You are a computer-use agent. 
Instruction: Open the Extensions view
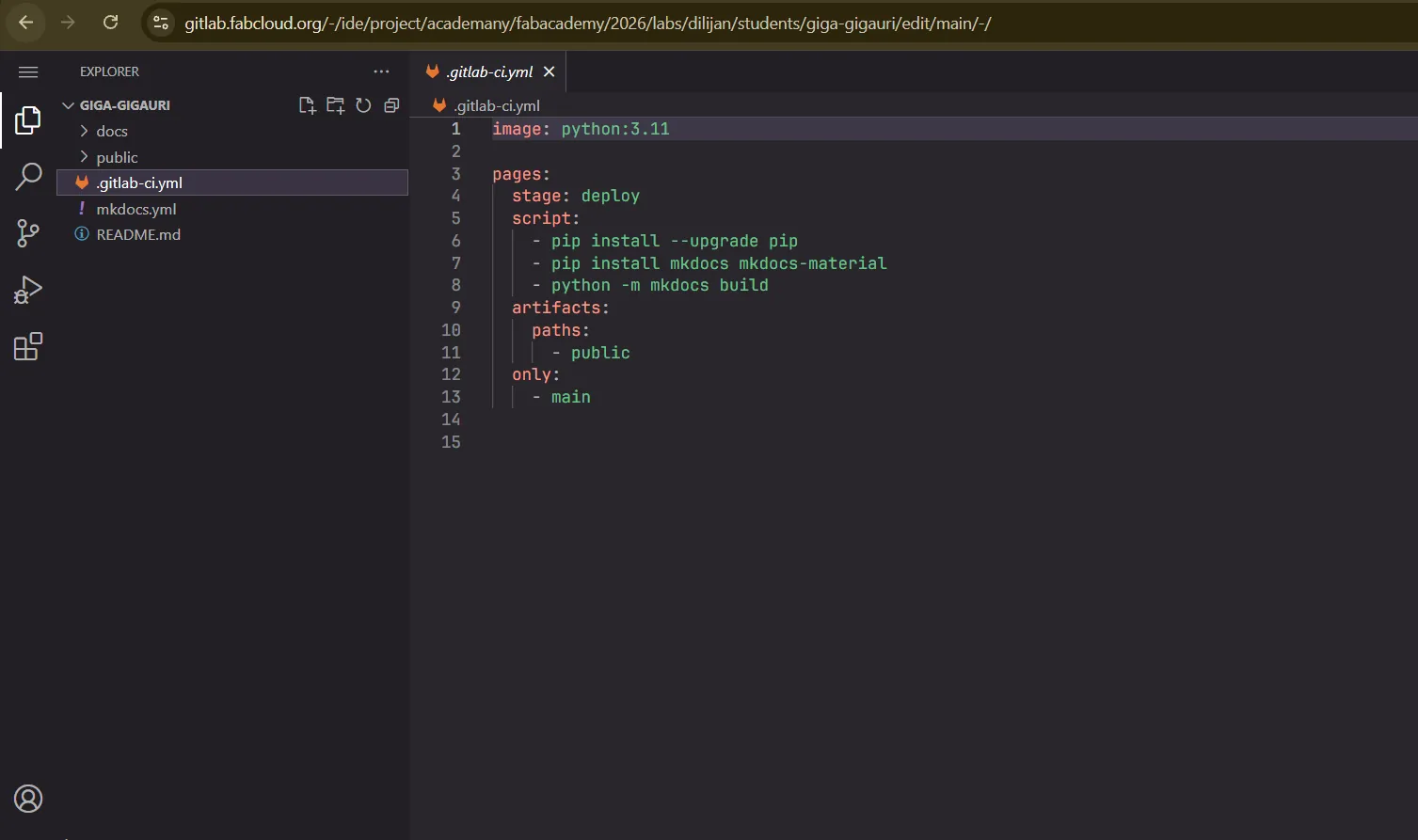pos(28,346)
